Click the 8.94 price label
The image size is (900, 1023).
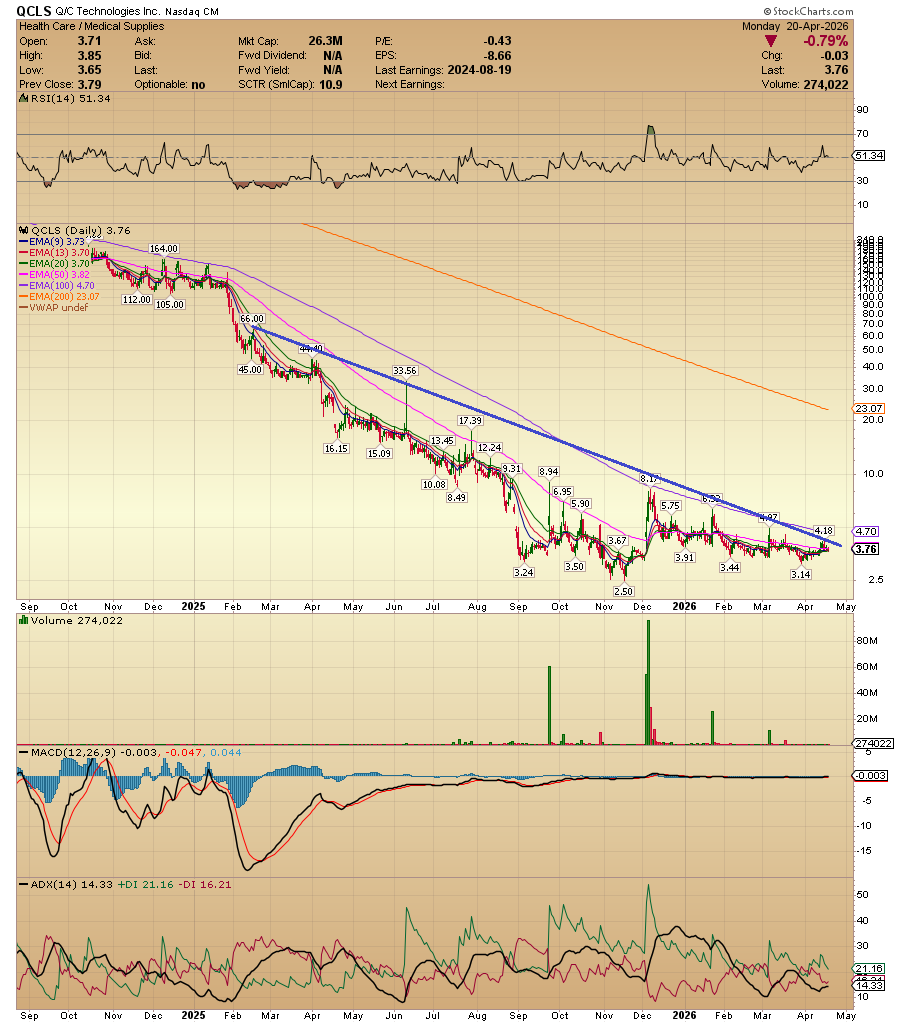pos(548,472)
